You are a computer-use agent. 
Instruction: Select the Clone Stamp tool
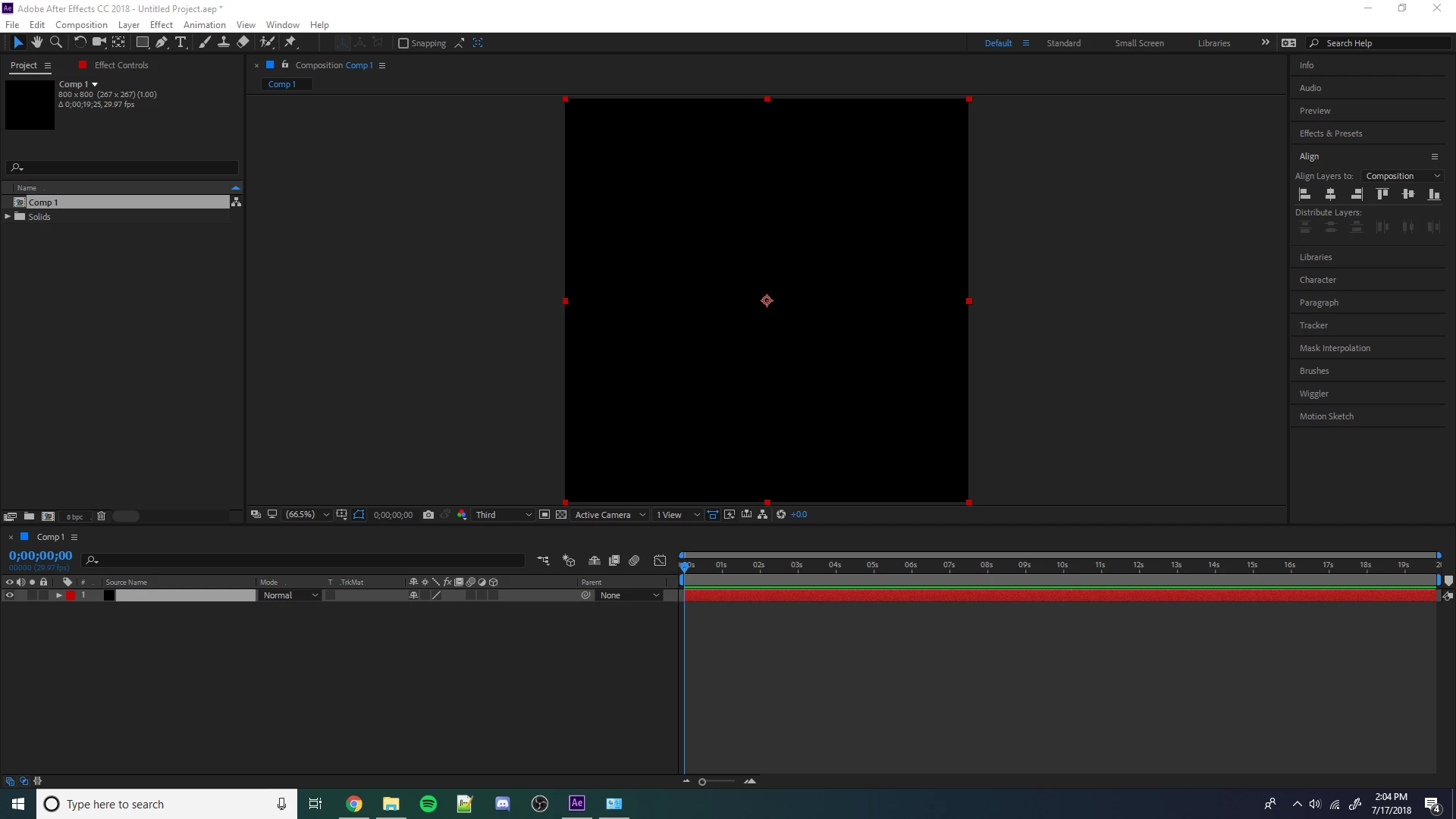tap(224, 42)
